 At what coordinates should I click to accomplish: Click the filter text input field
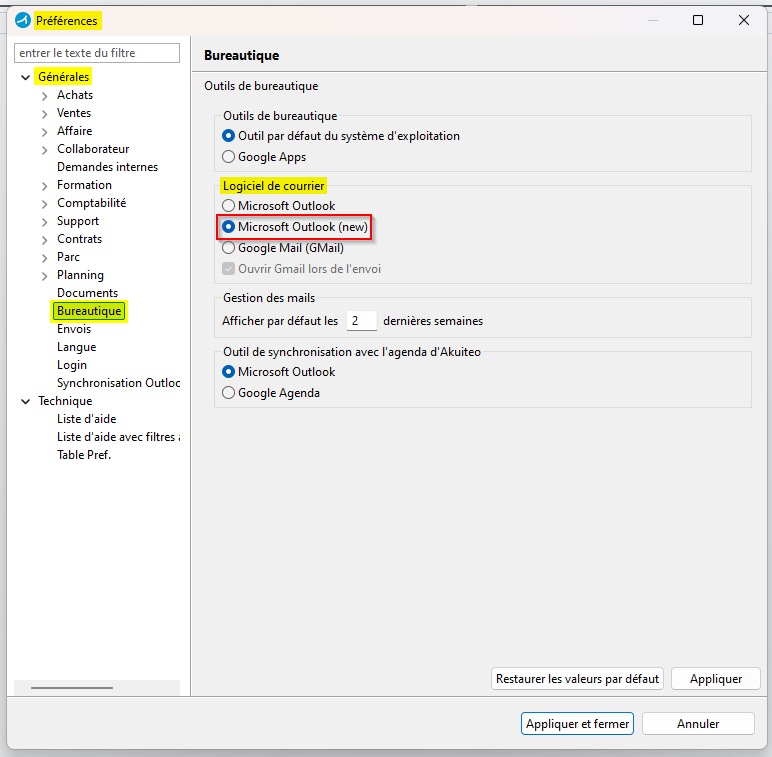(x=97, y=53)
